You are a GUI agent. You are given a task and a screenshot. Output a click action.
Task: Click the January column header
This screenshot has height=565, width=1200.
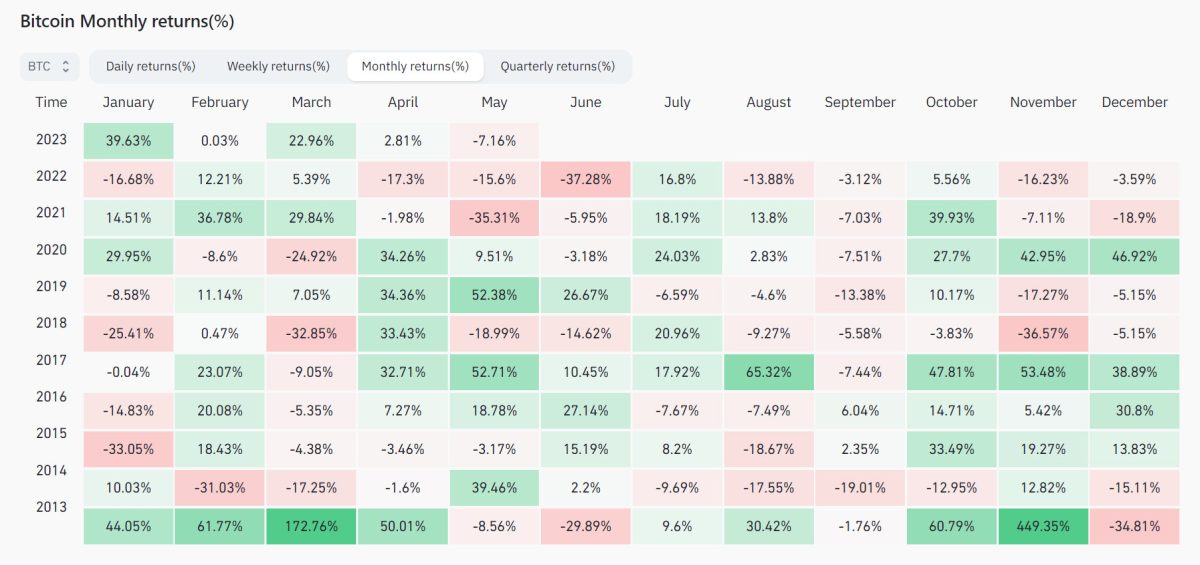(x=128, y=102)
